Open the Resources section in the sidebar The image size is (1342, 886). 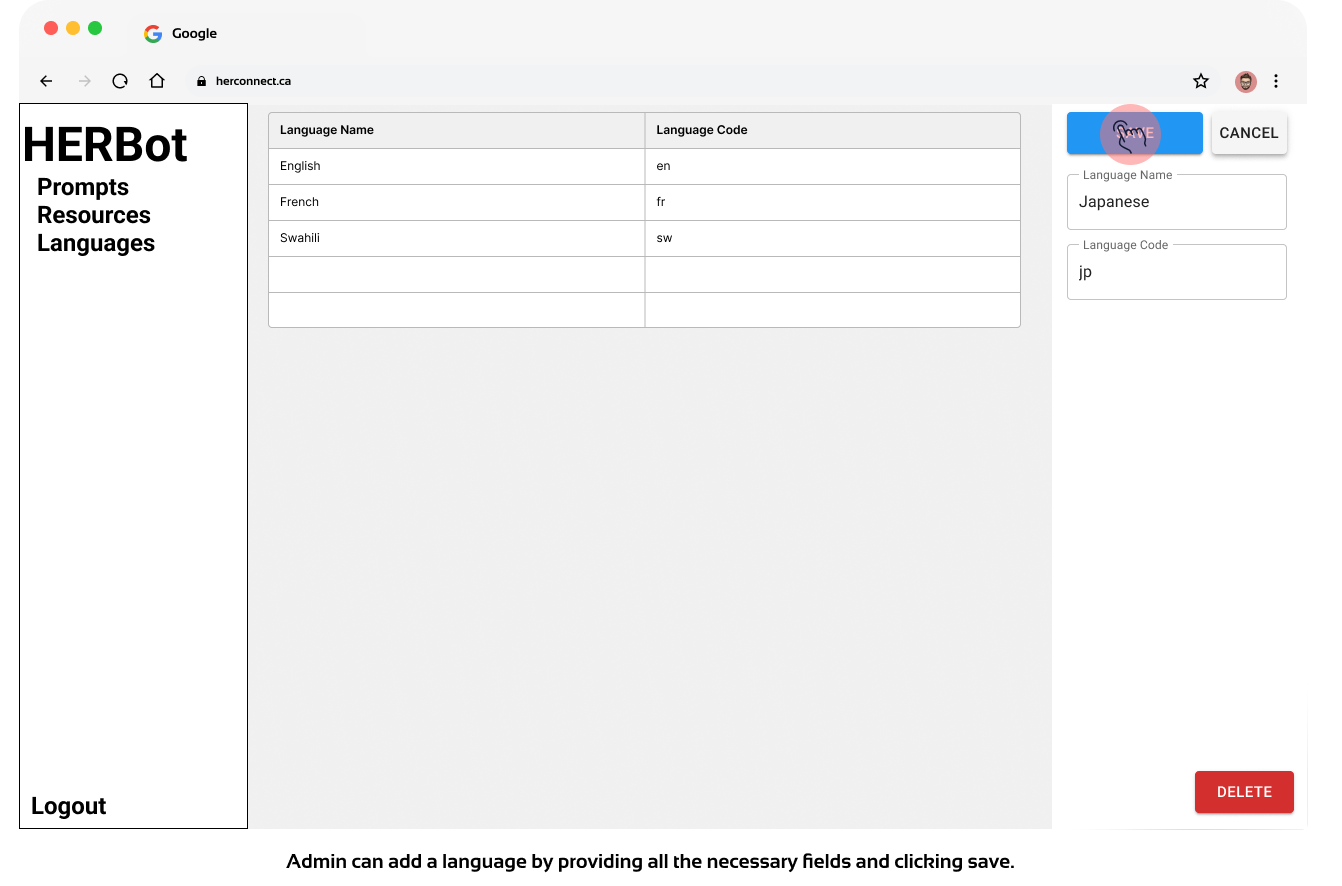click(94, 215)
